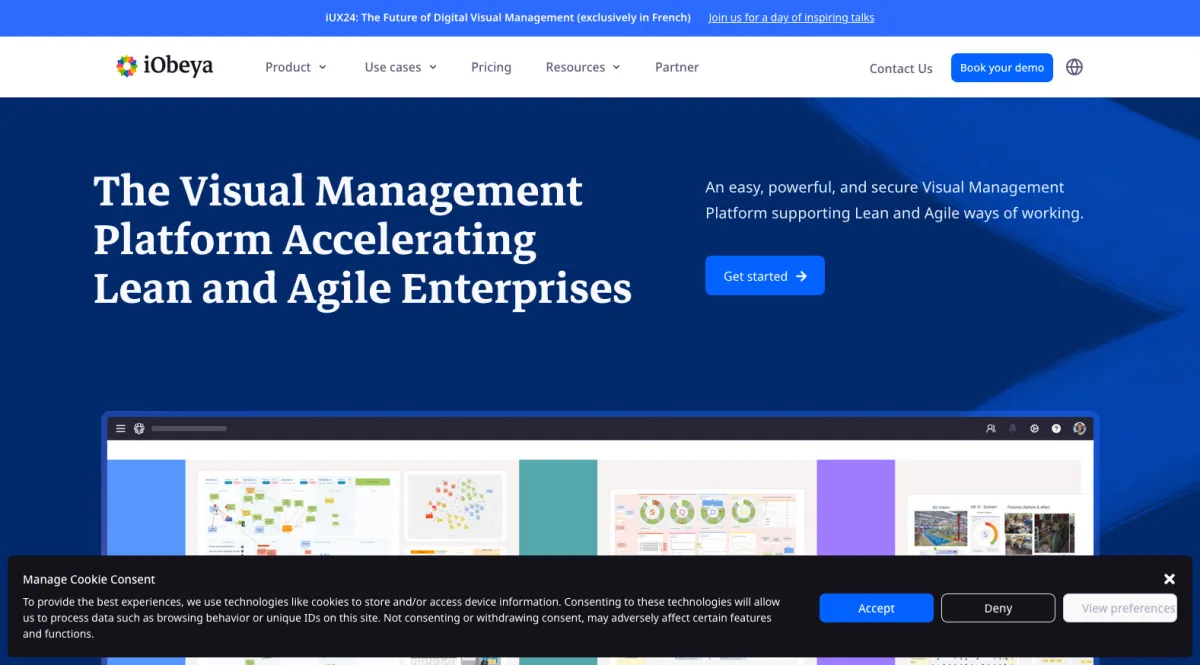The width and height of the screenshot is (1200, 665).
Task: Click the bell icon in product preview
Action: (x=1013, y=428)
